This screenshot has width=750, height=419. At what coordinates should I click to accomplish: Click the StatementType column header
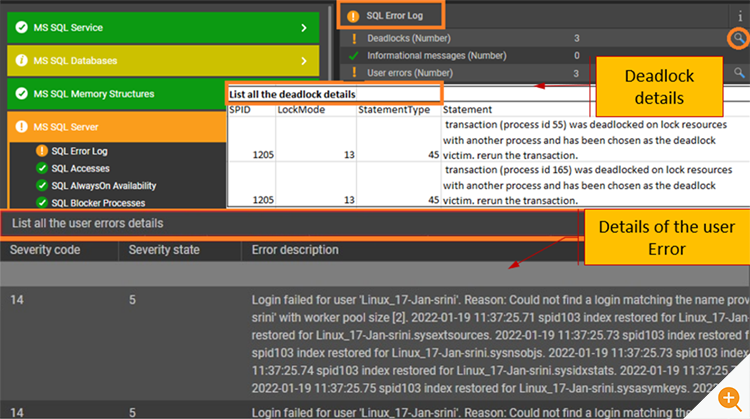click(x=394, y=110)
